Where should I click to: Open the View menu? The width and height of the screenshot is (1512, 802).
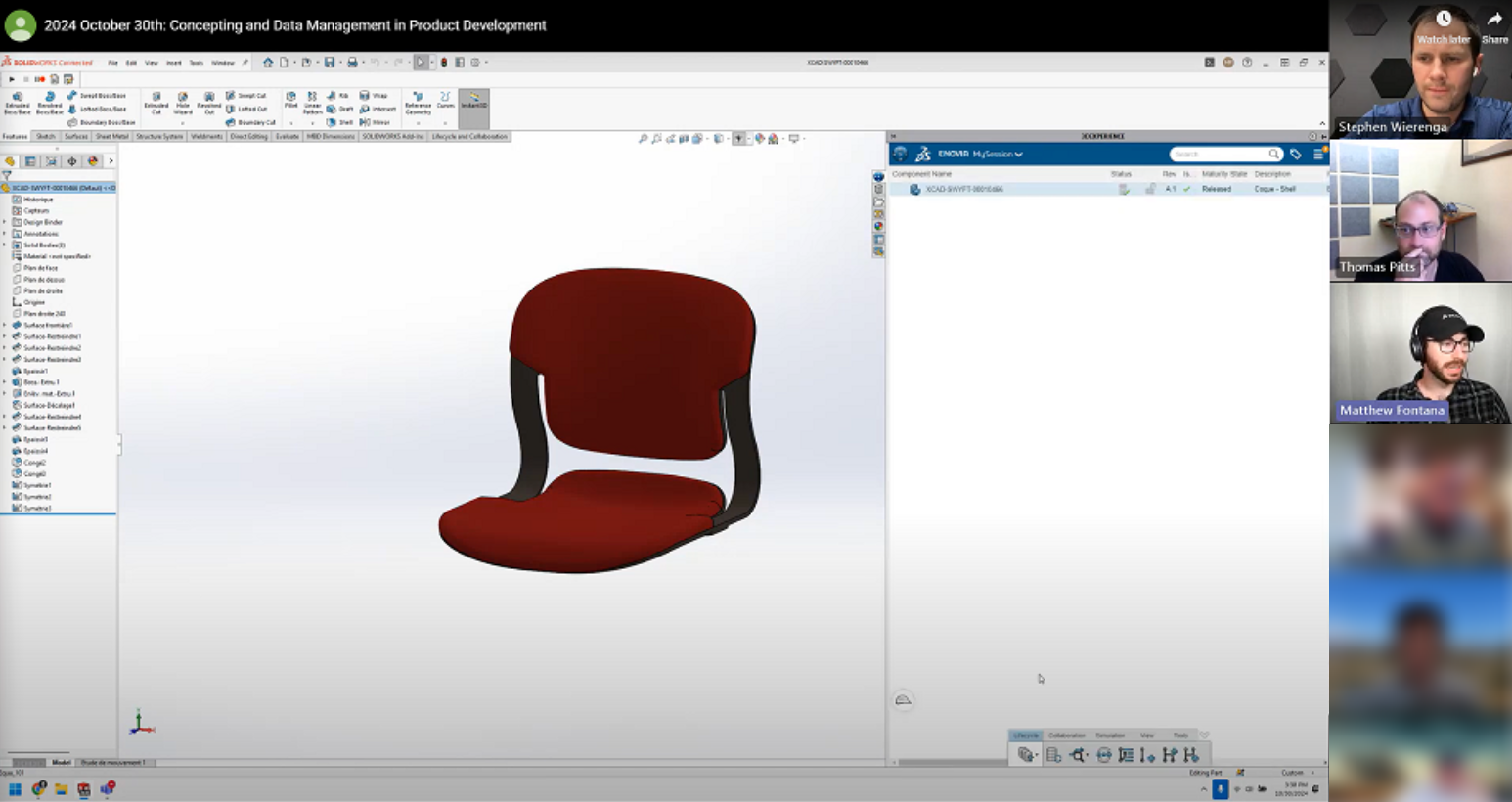(152, 62)
